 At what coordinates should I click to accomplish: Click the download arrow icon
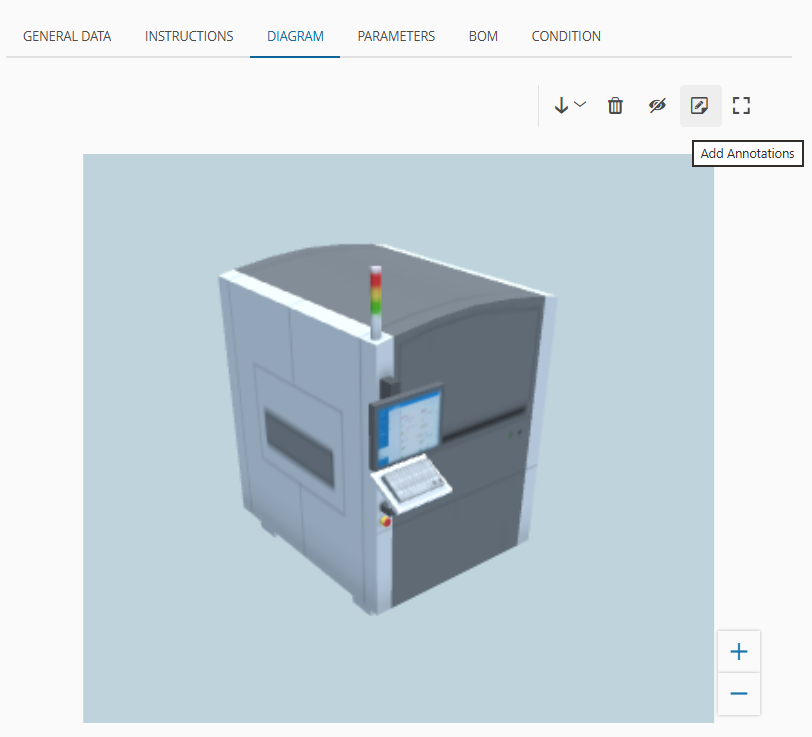561,106
